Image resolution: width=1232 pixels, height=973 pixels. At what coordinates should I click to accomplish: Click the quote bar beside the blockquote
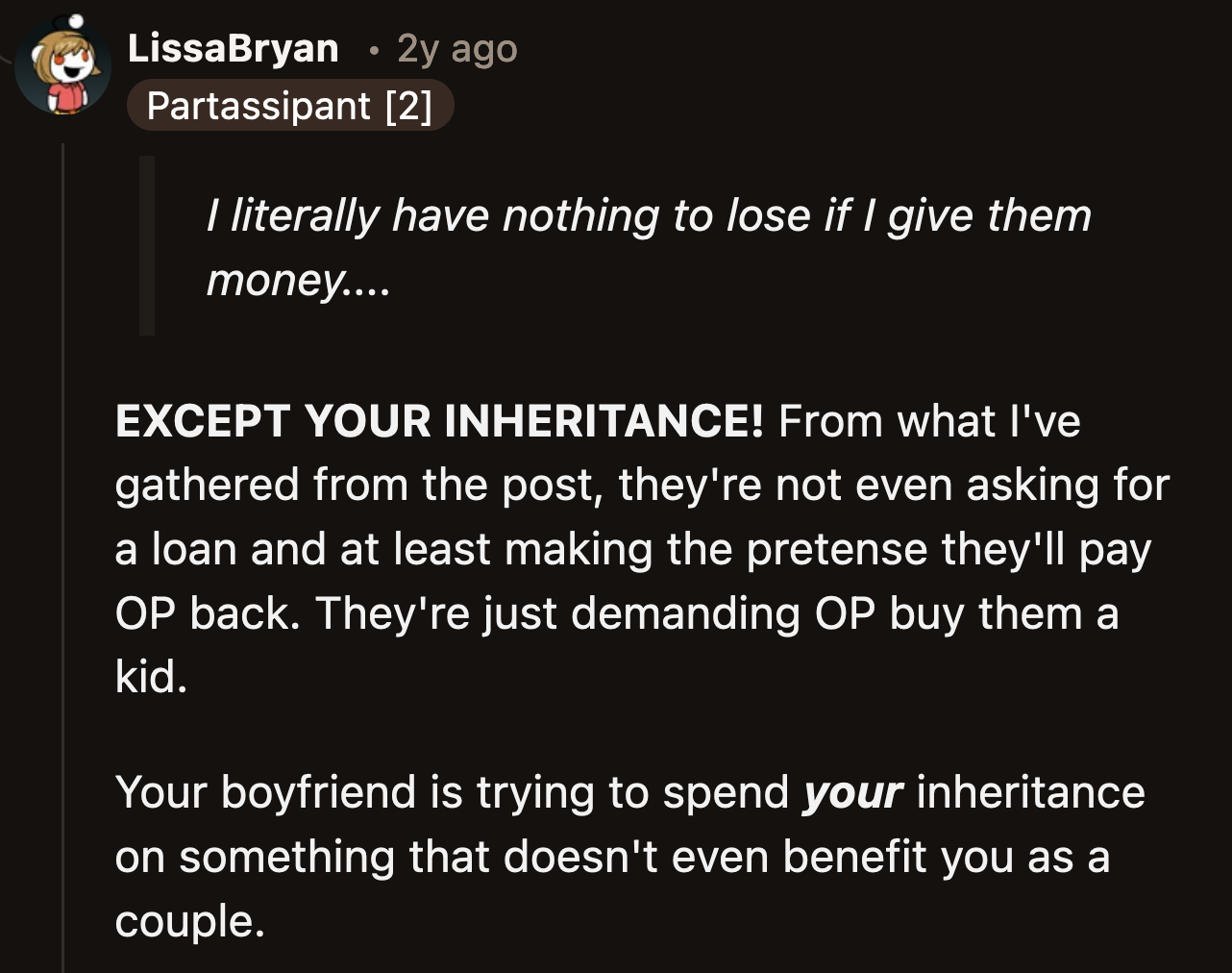[x=146, y=245]
